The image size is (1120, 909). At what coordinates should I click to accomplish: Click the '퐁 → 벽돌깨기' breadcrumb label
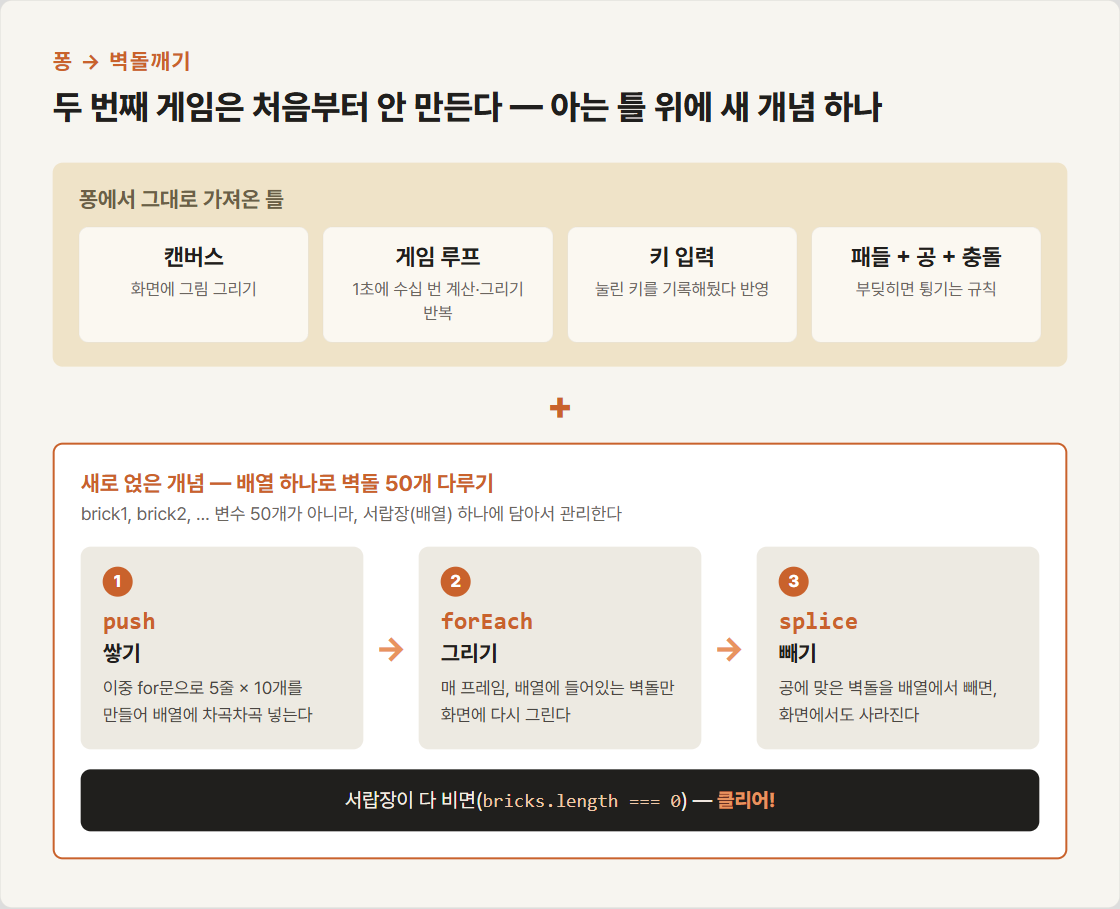(121, 61)
